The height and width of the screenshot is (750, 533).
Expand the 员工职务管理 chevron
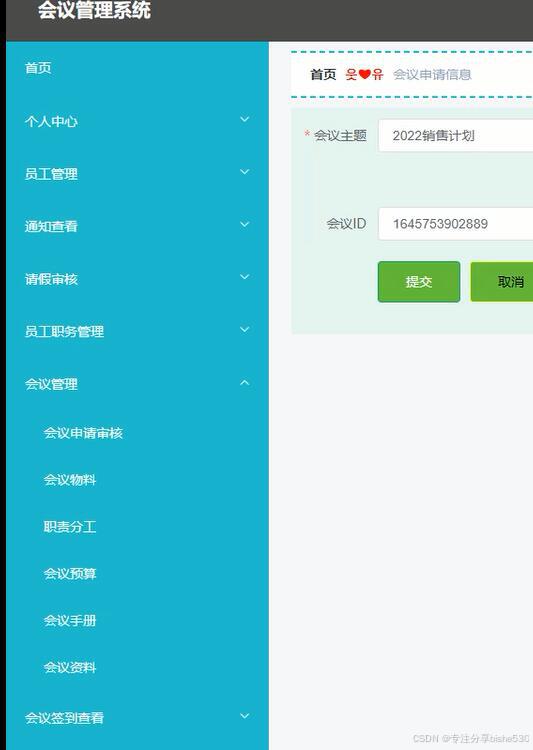click(244, 330)
